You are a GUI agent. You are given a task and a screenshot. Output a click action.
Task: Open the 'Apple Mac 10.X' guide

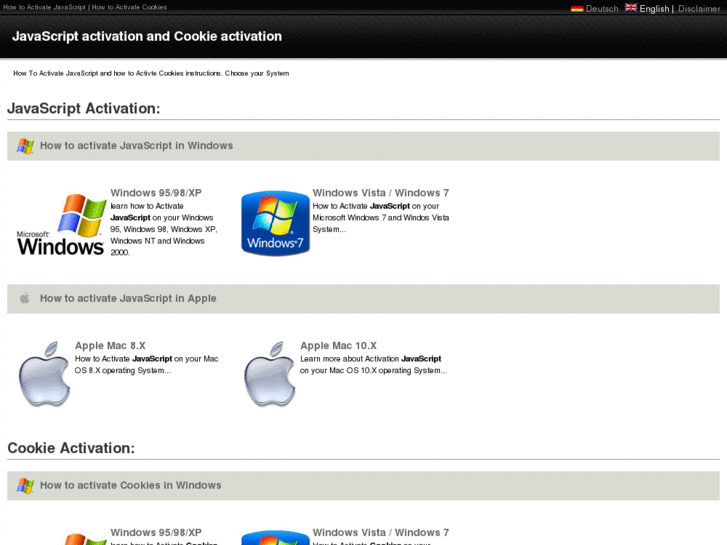click(x=338, y=346)
